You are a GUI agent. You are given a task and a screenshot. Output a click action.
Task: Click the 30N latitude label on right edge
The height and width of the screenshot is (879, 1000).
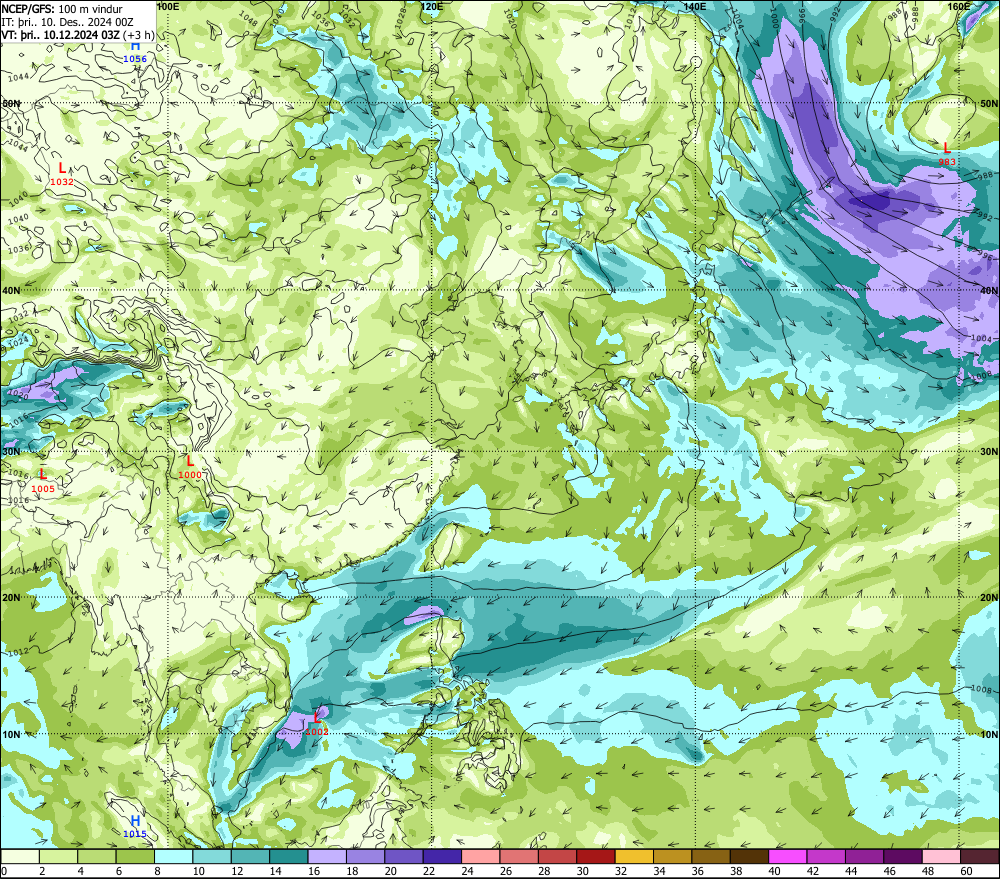[x=989, y=452]
